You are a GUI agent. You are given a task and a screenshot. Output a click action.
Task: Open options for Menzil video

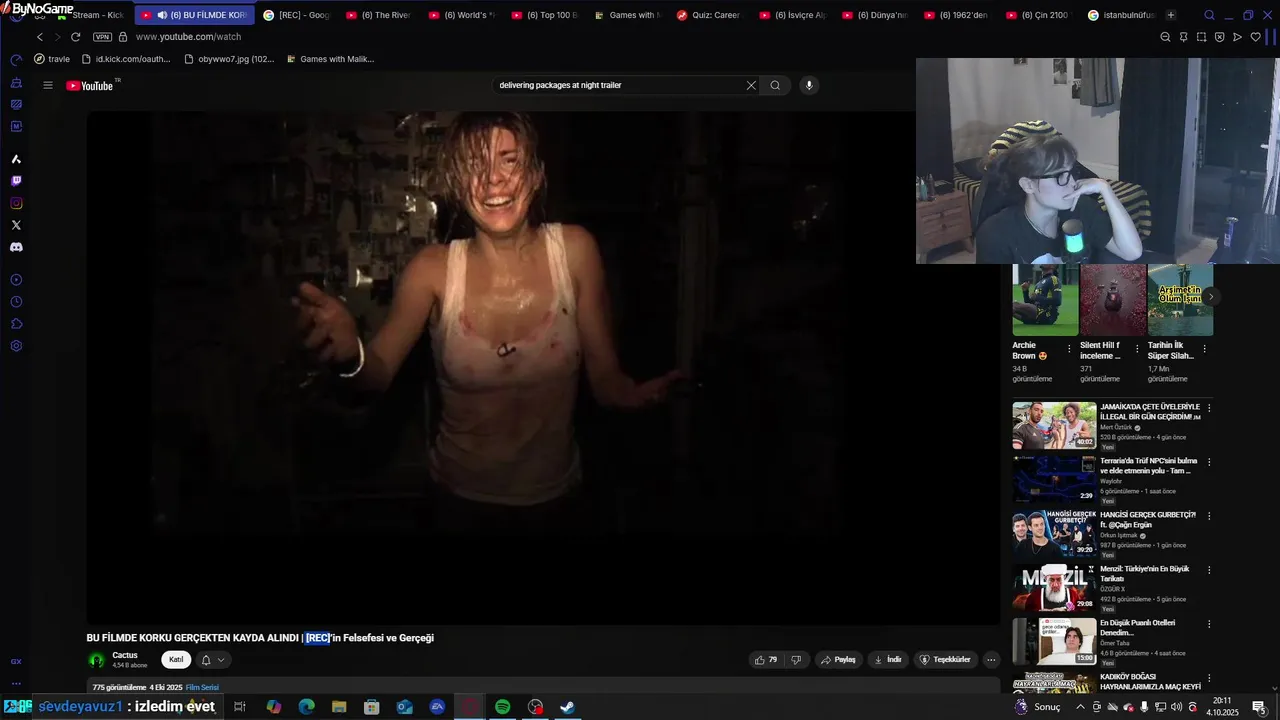(1209, 570)
